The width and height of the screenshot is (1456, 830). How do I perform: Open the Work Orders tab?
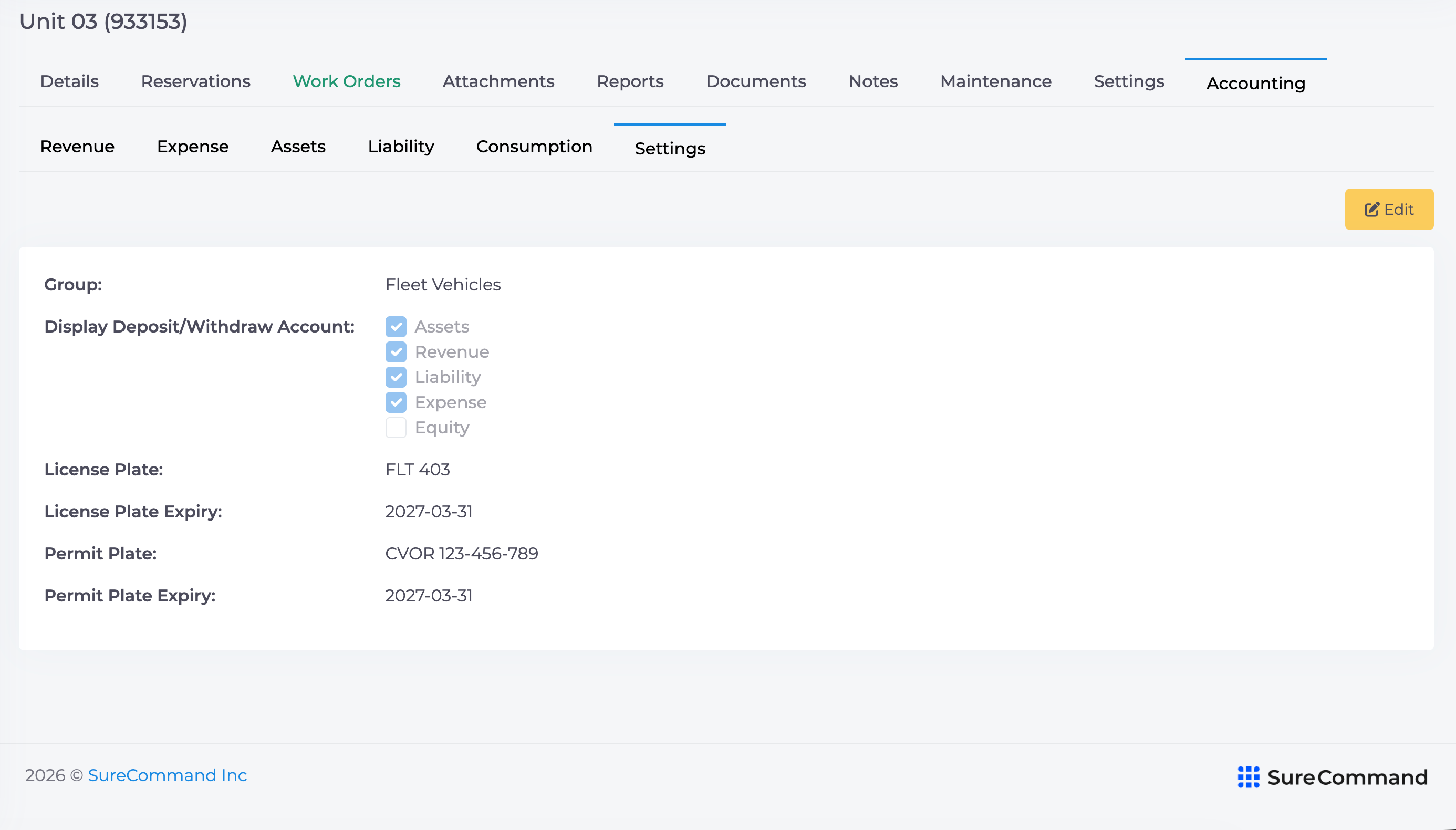(347, 81)
